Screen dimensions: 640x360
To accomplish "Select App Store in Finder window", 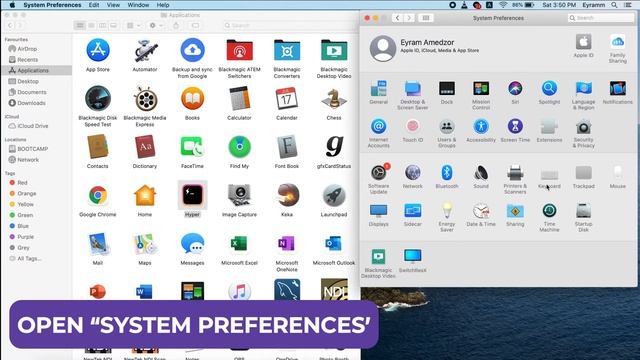I will pos(98,56).
